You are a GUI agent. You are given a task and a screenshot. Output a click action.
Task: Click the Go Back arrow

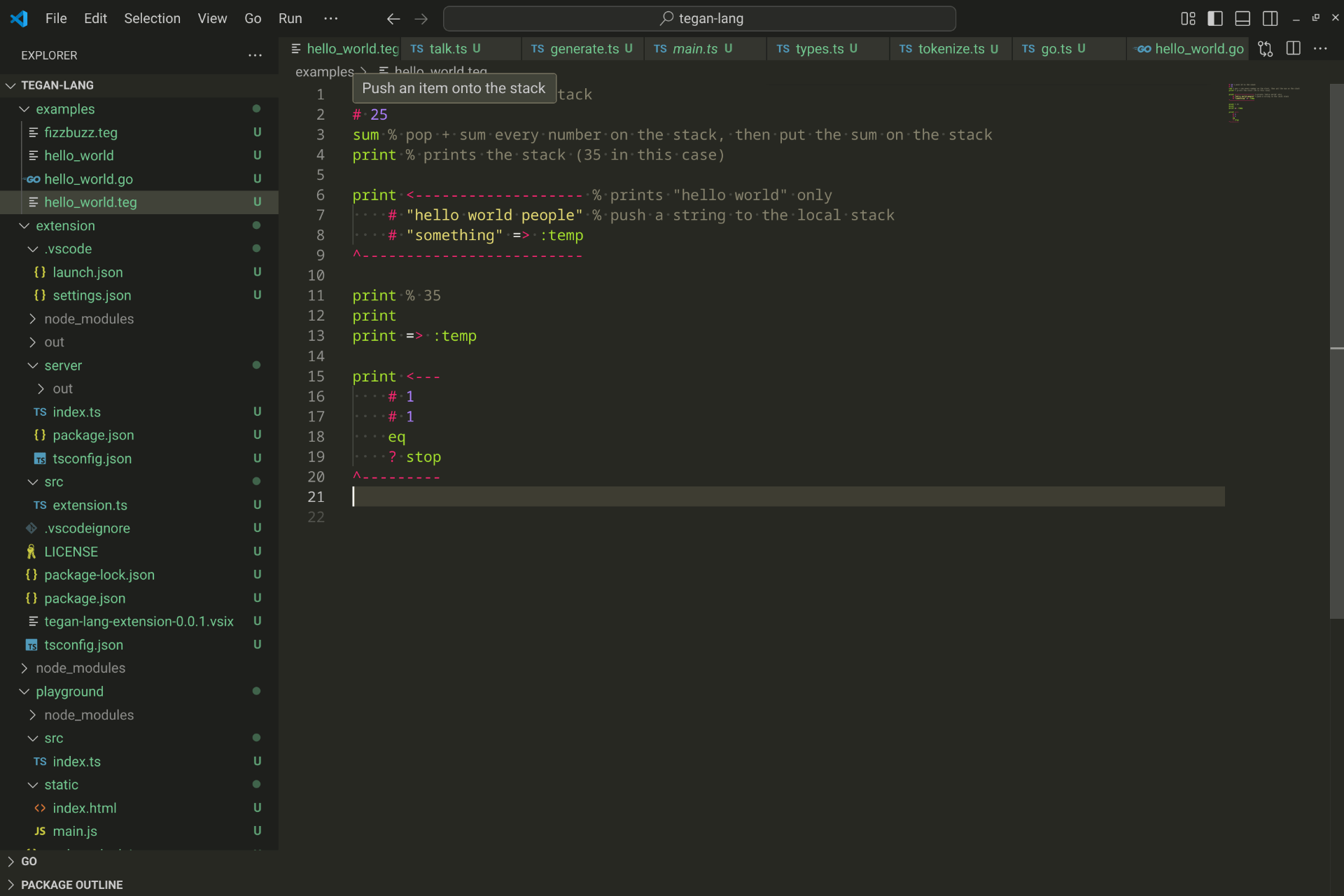[x=393, y=19]
